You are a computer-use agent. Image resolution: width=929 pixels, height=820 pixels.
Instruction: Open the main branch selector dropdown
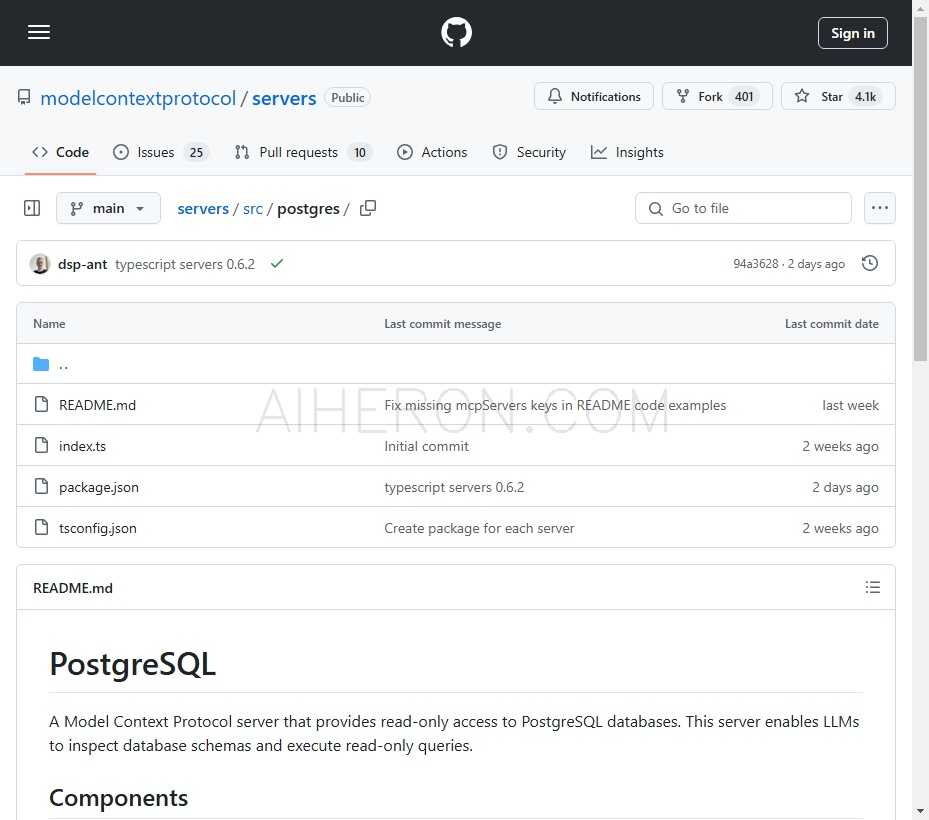point(108,208)
